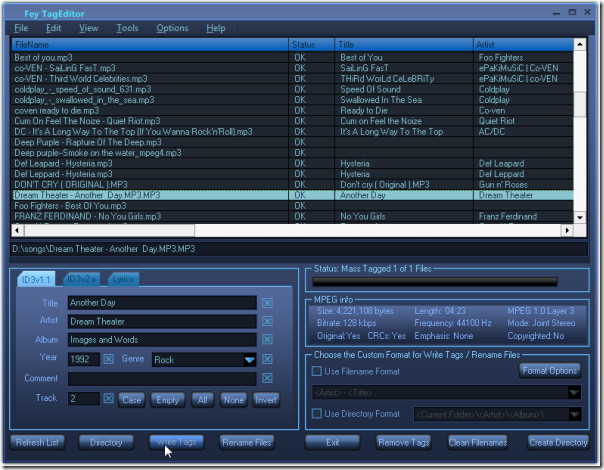The width and height of the screenshot is (604, 470).
Task: Click the Directory button
Action: (106, 442)
